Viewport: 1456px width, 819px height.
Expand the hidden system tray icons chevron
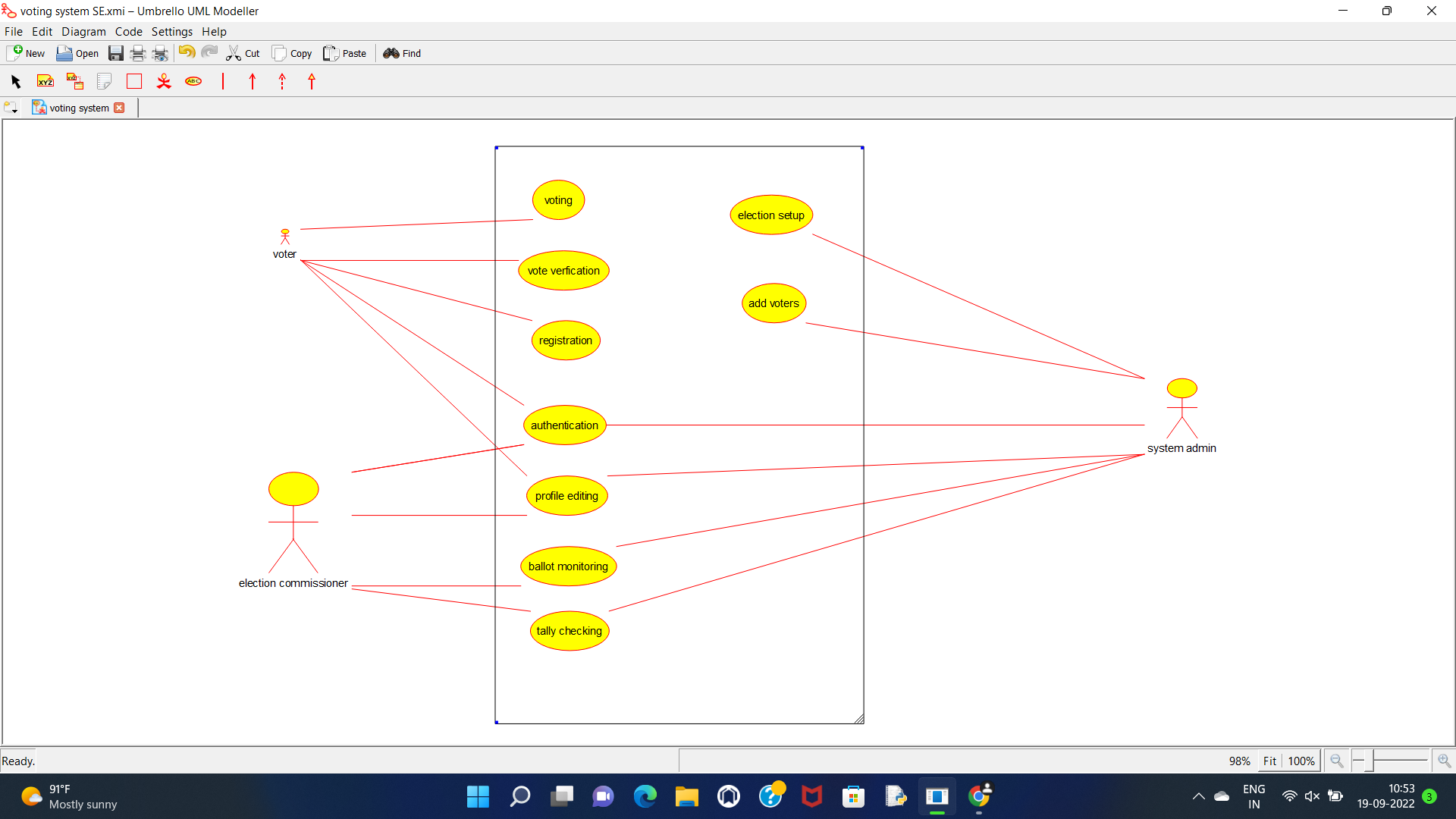click(x=1198, y=796)
